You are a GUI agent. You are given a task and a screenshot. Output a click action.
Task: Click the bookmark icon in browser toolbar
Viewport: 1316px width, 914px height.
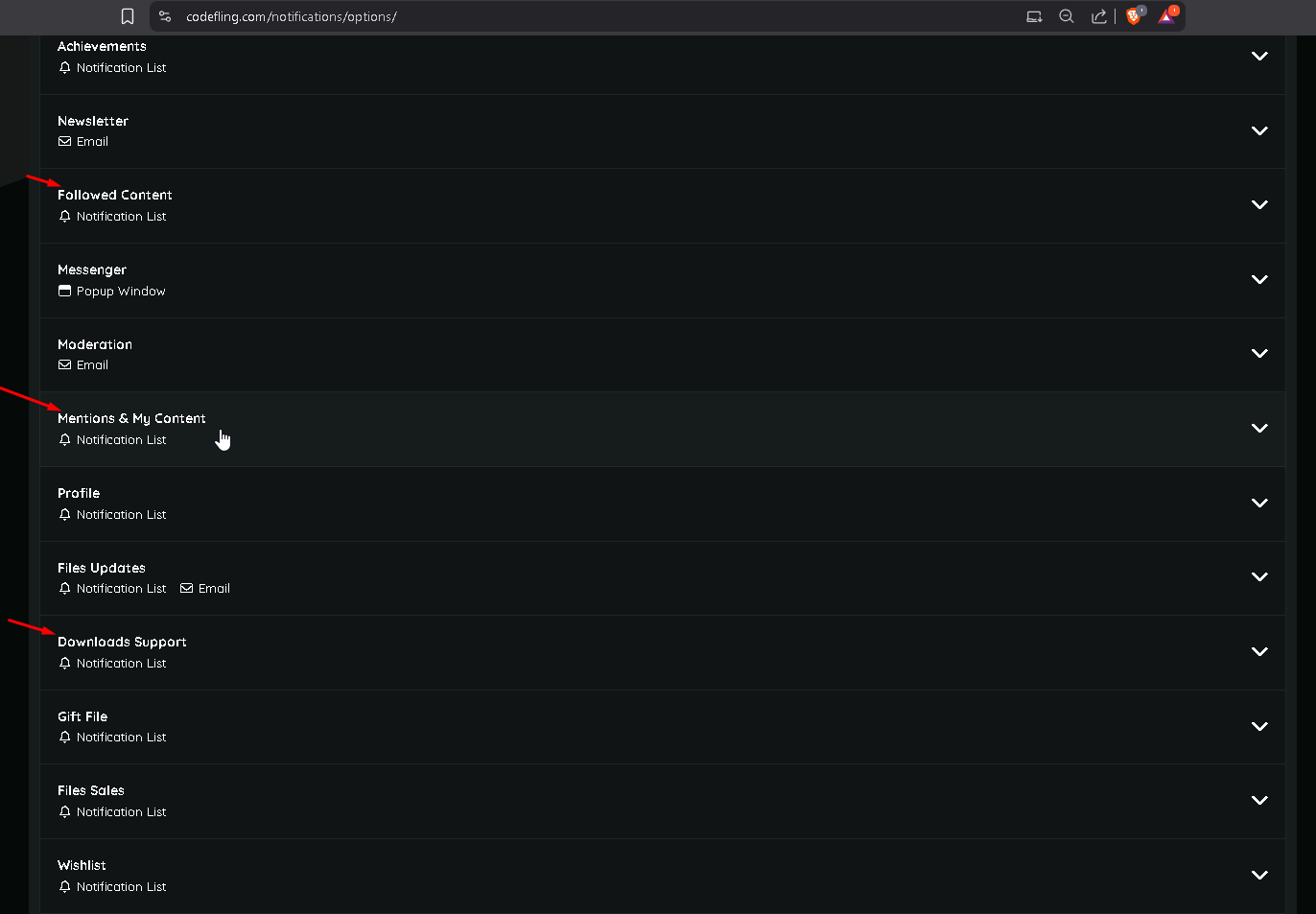pyautogui.click(x=128, y=16)
